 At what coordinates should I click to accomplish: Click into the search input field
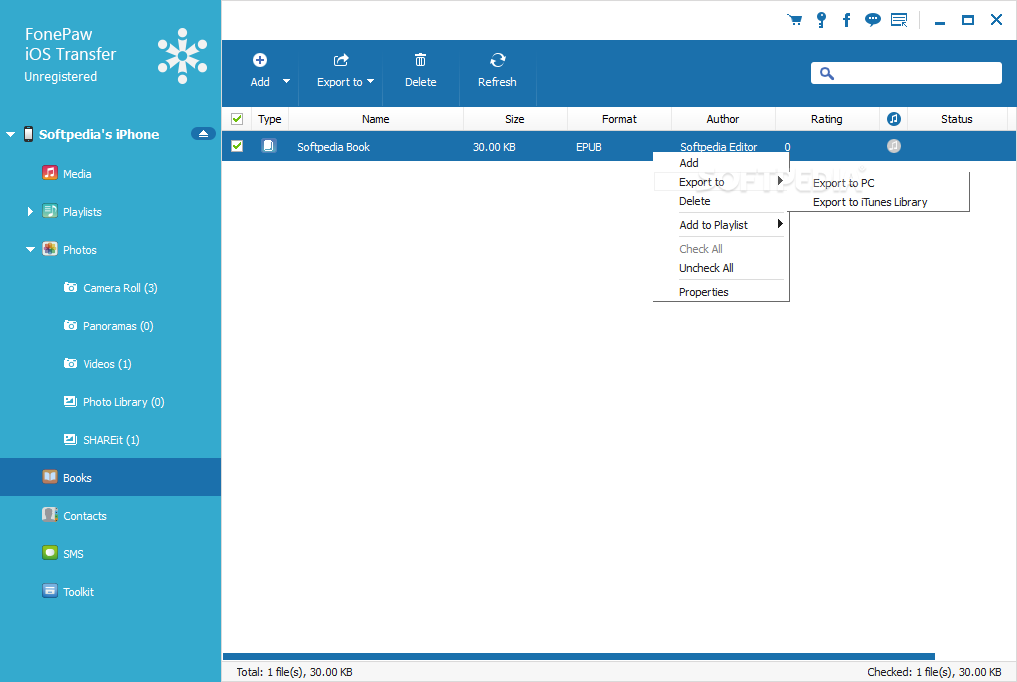click(x=906, y=73)
